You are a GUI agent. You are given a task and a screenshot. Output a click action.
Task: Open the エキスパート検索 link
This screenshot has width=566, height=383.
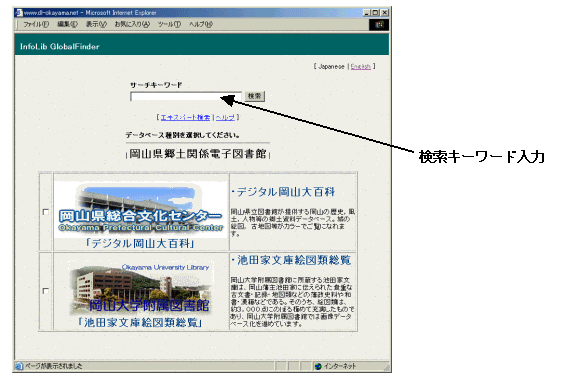click(185, 117)
